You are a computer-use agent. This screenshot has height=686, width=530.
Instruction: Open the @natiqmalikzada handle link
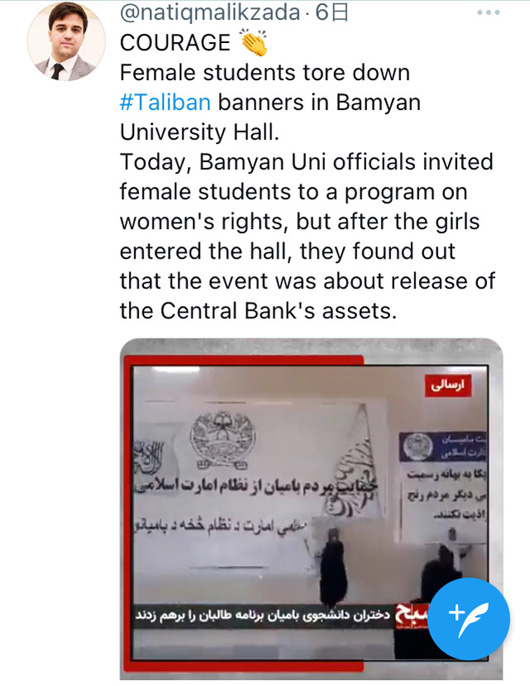[x=210, y=12]
